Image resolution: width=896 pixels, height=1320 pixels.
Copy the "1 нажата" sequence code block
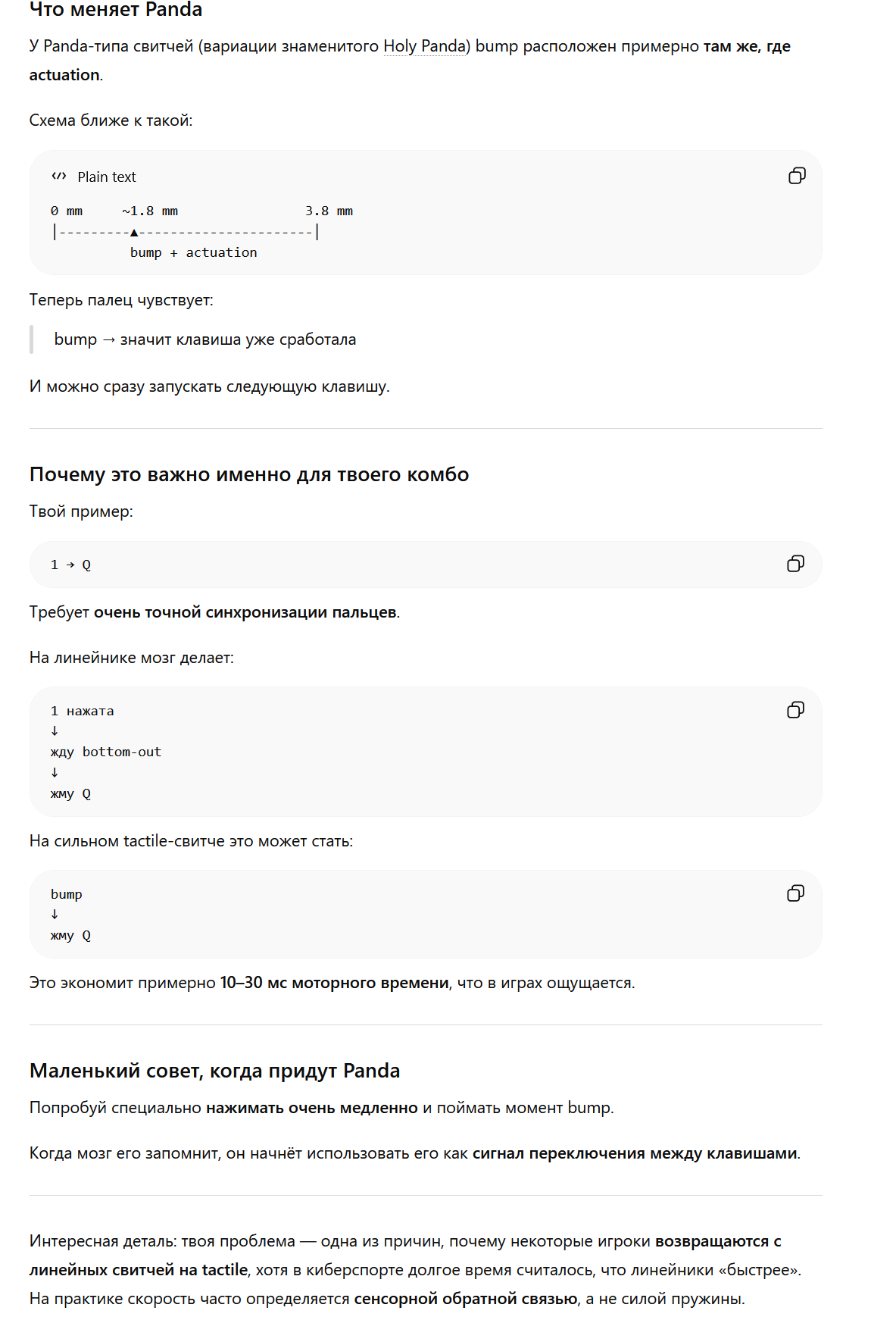pos(795,710)
